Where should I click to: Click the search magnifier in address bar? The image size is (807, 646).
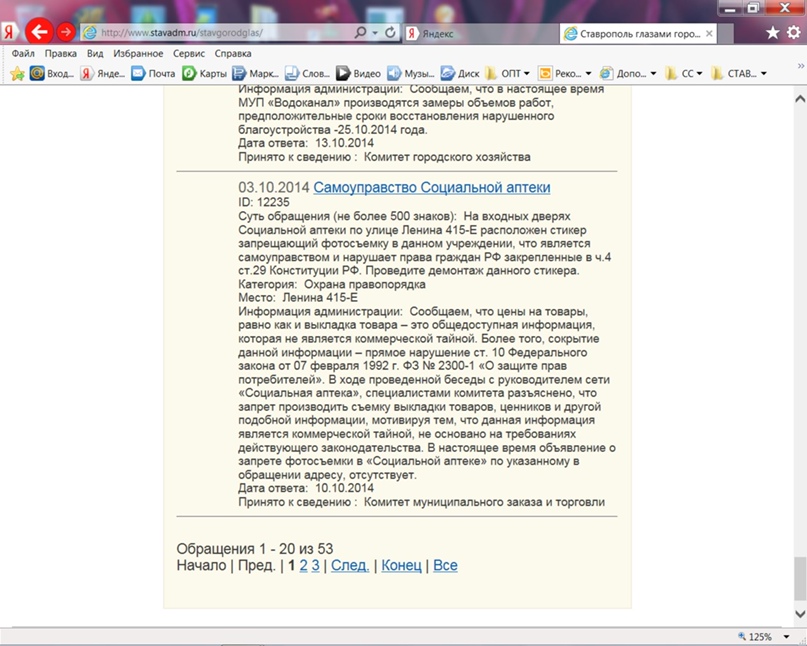(x=360, y=33)
